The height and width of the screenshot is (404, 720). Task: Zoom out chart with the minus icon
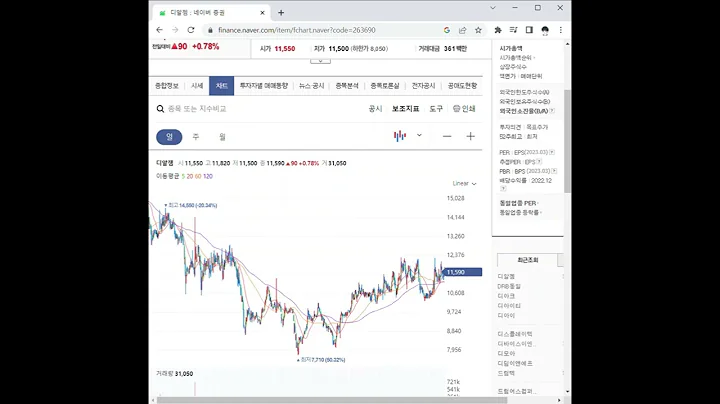447,136
